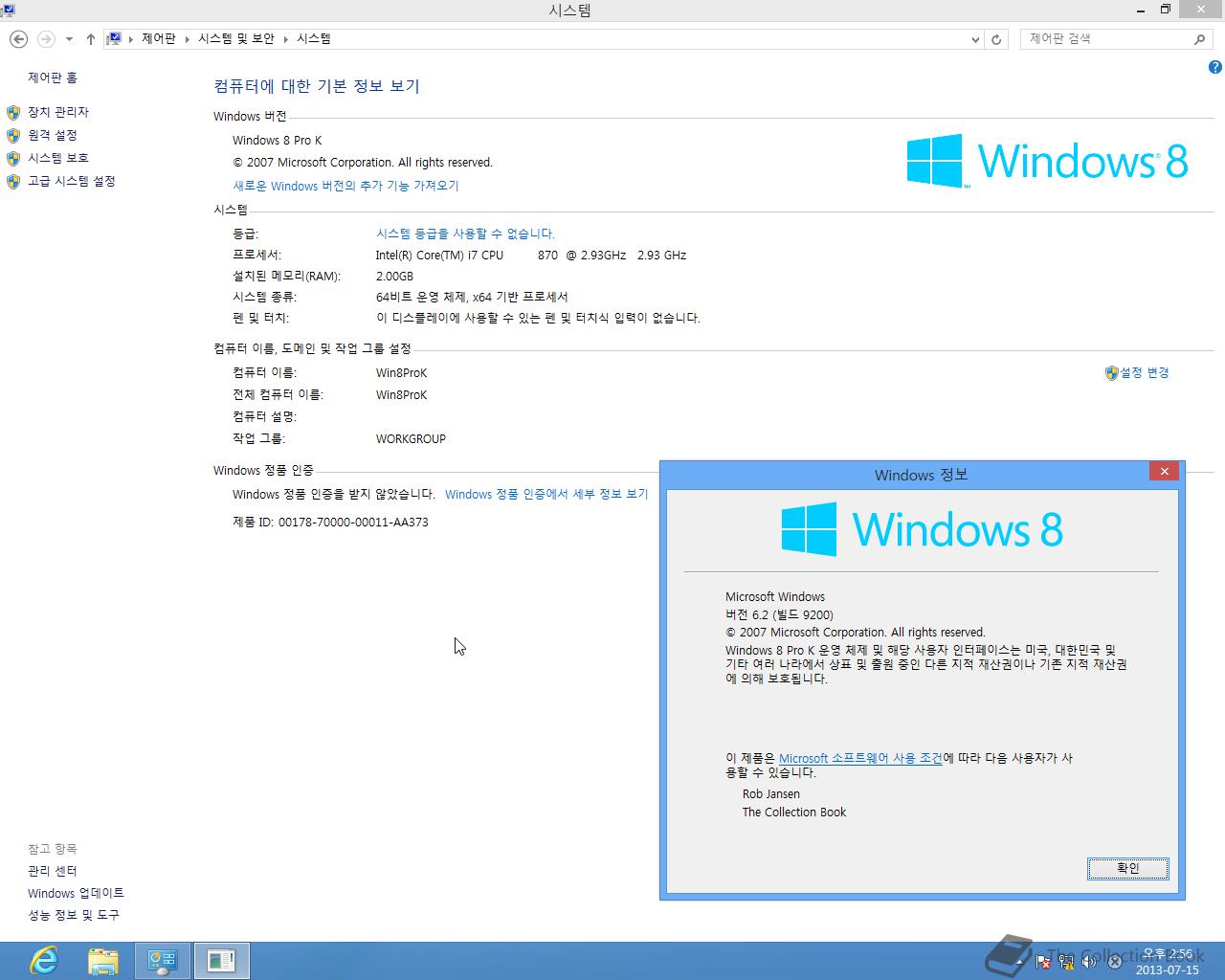Go up one level with the up arrow
1225x980 pixels.
click(x=90, y=39)
